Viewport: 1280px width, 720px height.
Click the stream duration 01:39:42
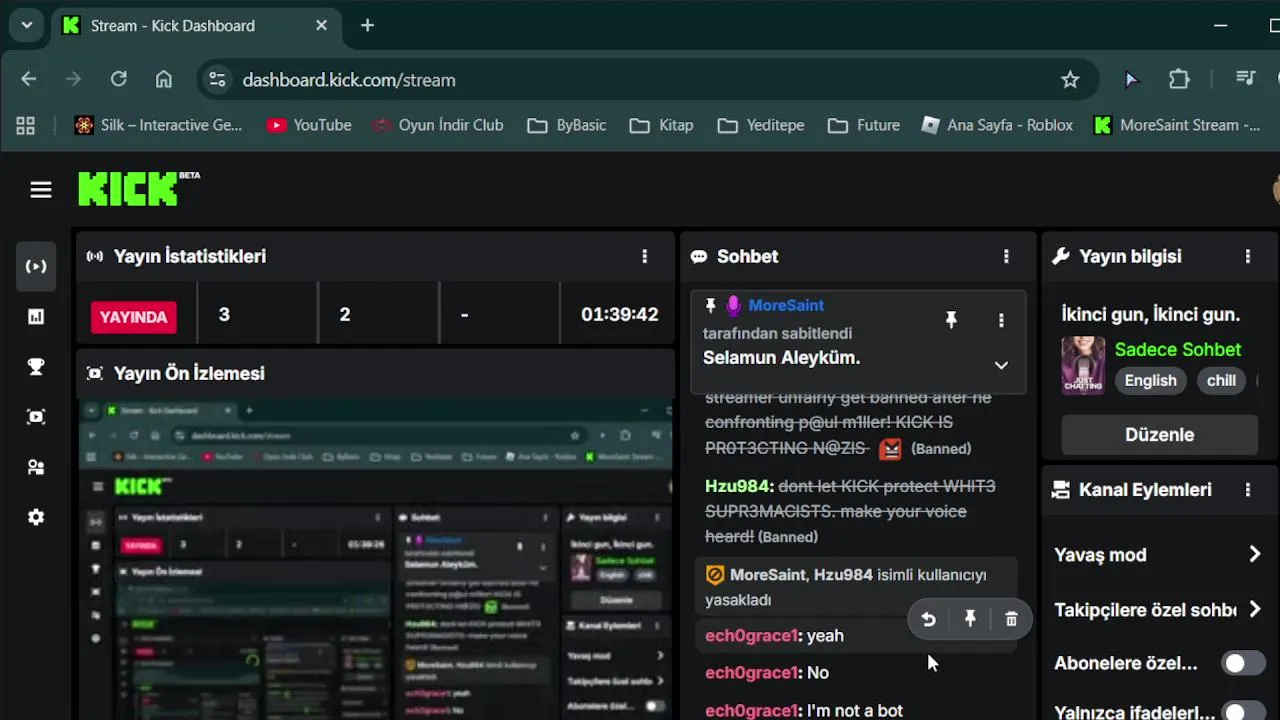(x=619, y=314)
